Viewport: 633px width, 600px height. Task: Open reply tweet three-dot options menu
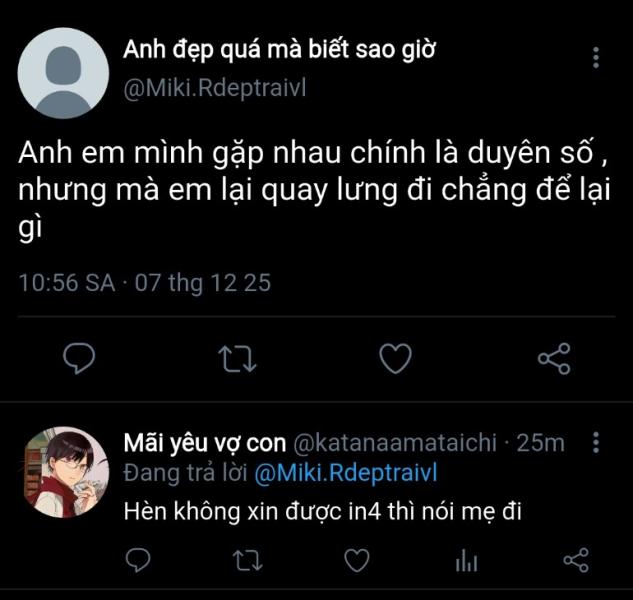pos(596,443)
